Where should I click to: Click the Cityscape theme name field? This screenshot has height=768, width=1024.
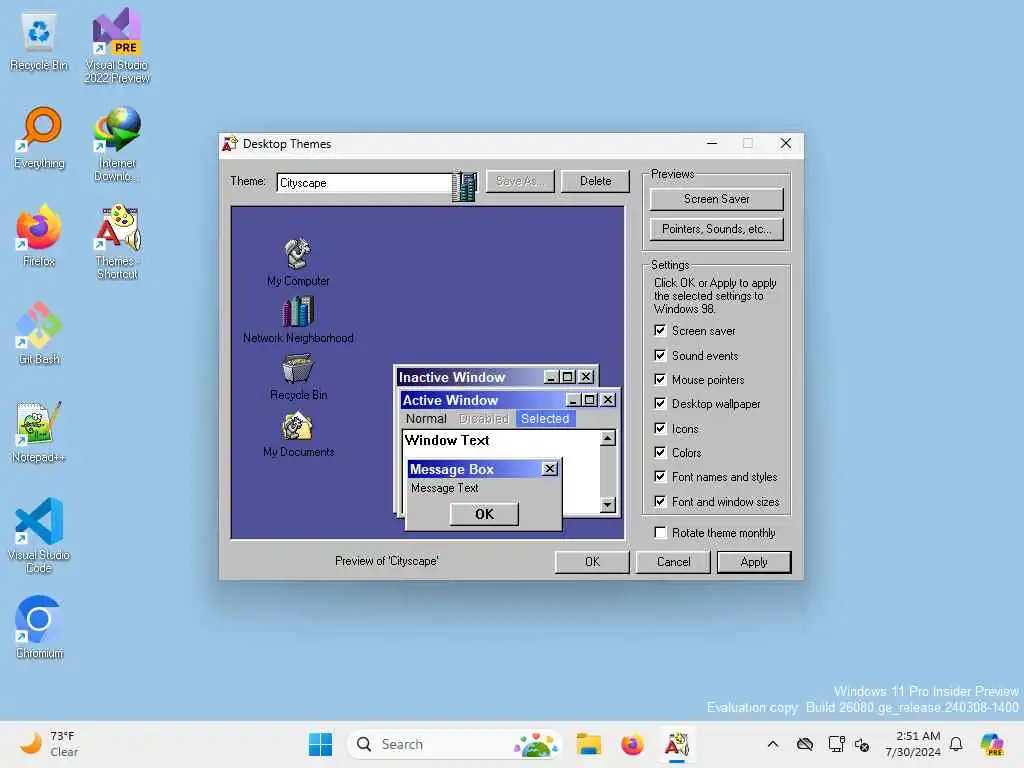(364, 183)
